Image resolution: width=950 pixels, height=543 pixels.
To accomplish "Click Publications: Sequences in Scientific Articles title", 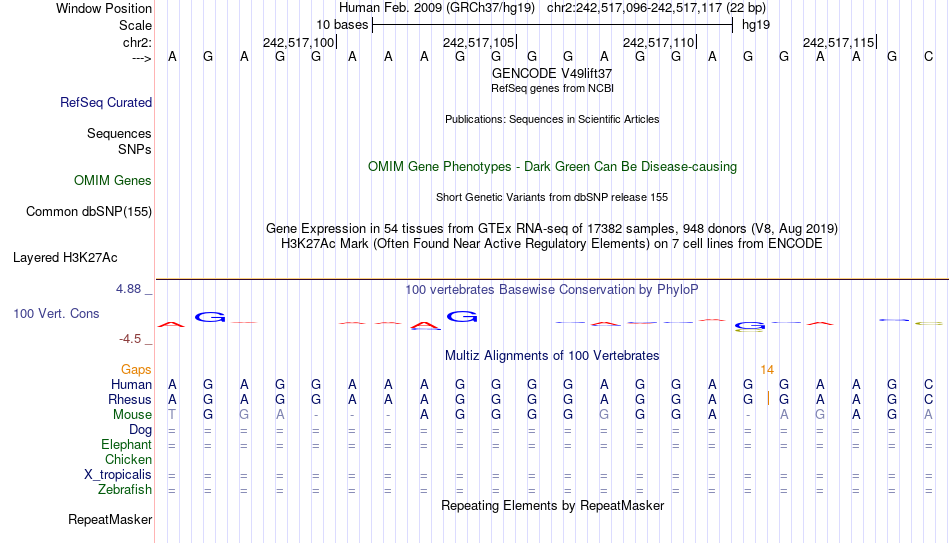I will pyautogui.click(x=552, y=119).
